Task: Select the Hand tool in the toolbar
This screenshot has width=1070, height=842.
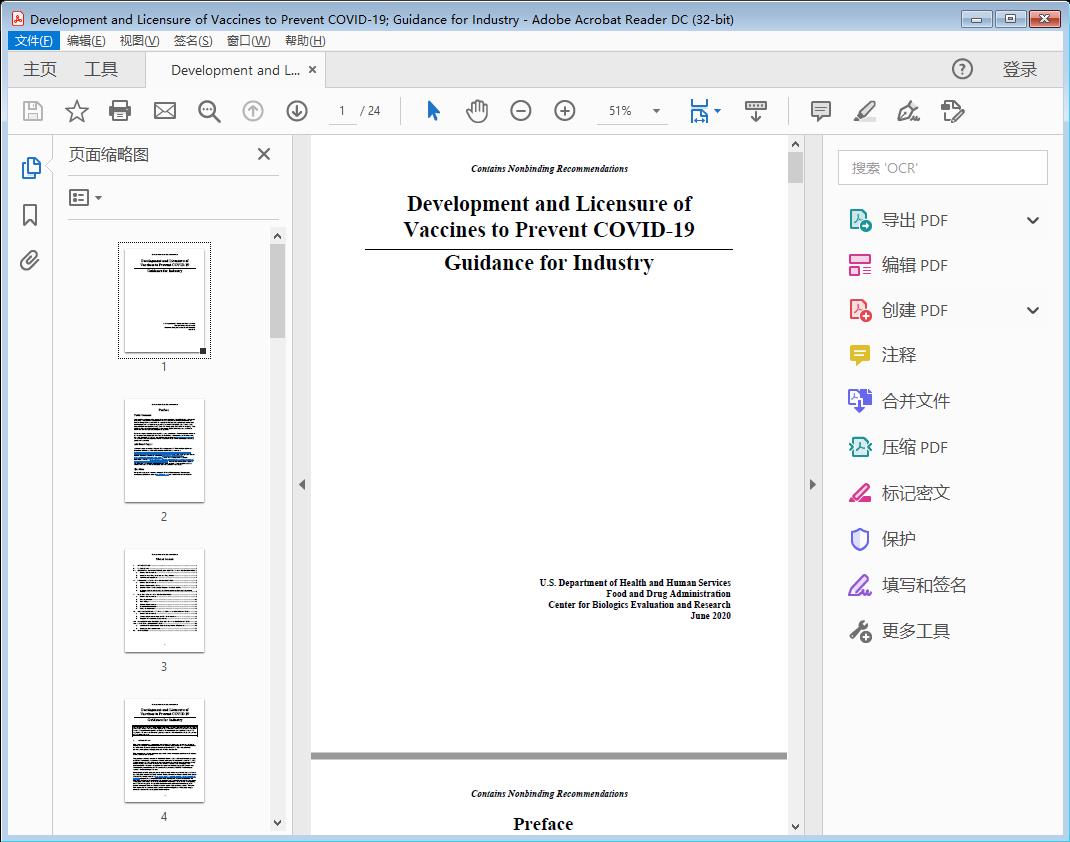Action: pos(477,111)
